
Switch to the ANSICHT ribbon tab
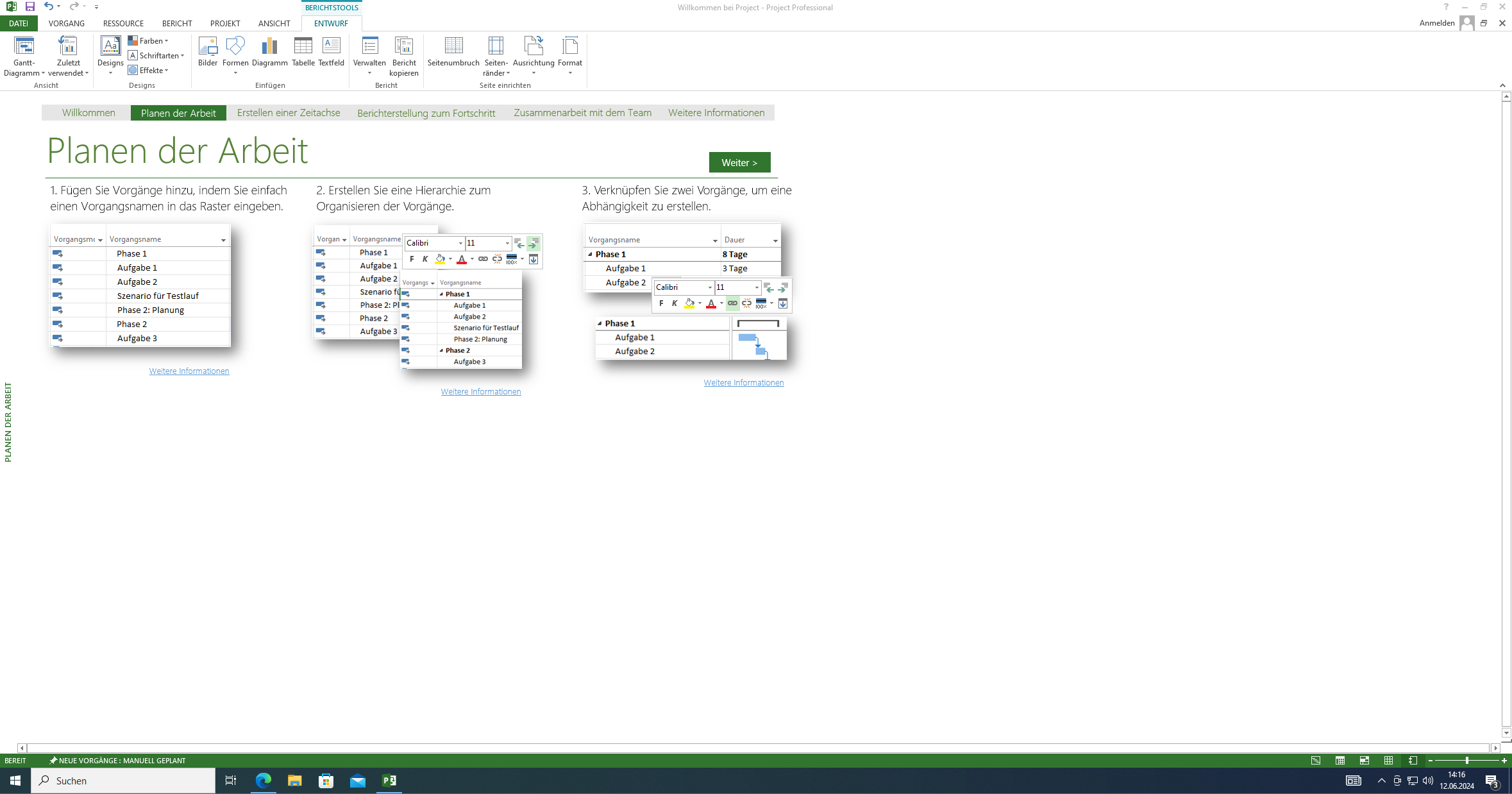click(x=274, y=24)
